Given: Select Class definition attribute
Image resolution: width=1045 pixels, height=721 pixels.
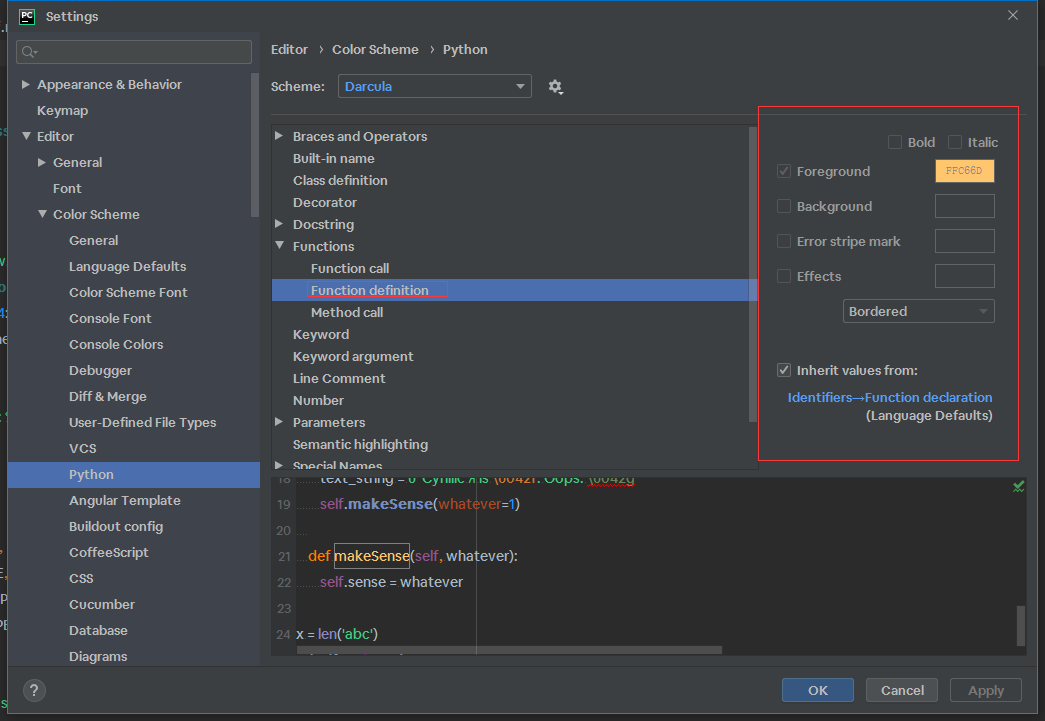Looking at the screenshot, I should coord(340,181).
